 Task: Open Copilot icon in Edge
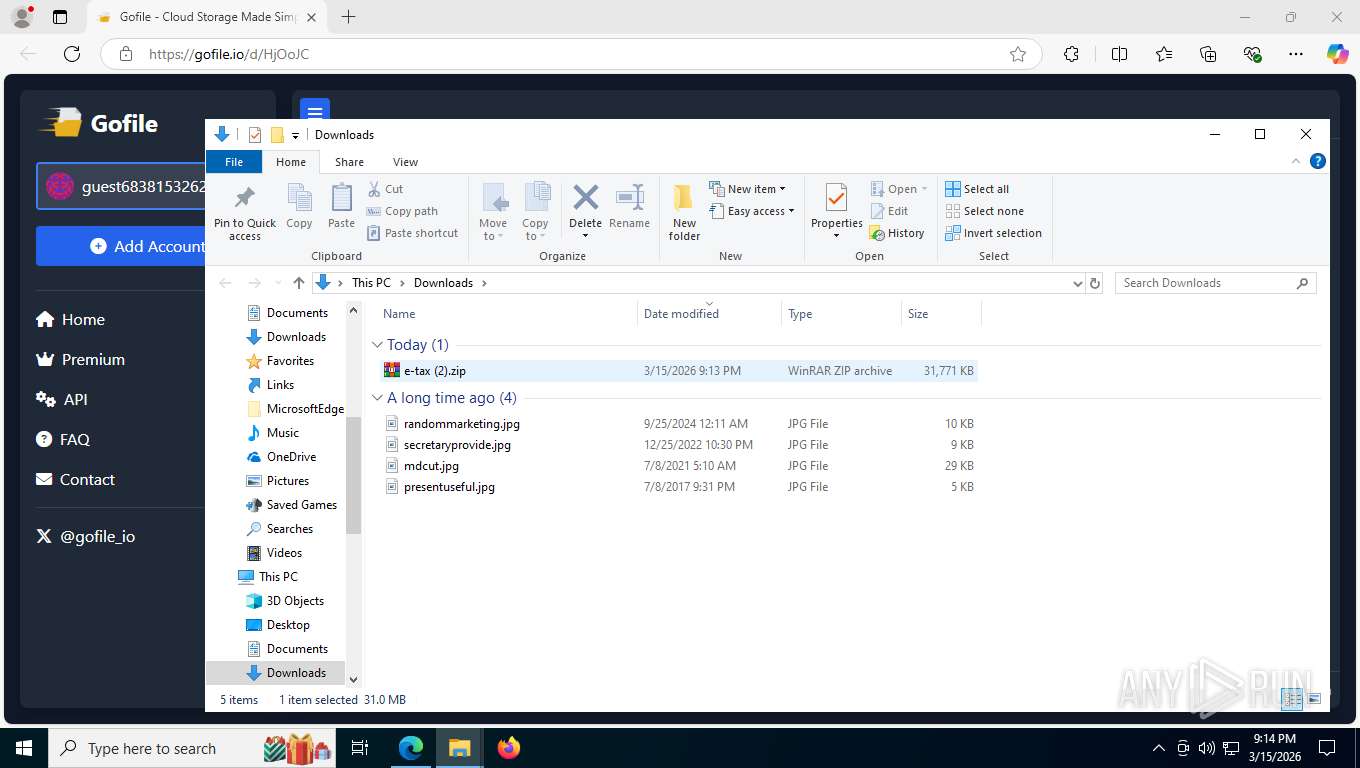click(1337, 54)
